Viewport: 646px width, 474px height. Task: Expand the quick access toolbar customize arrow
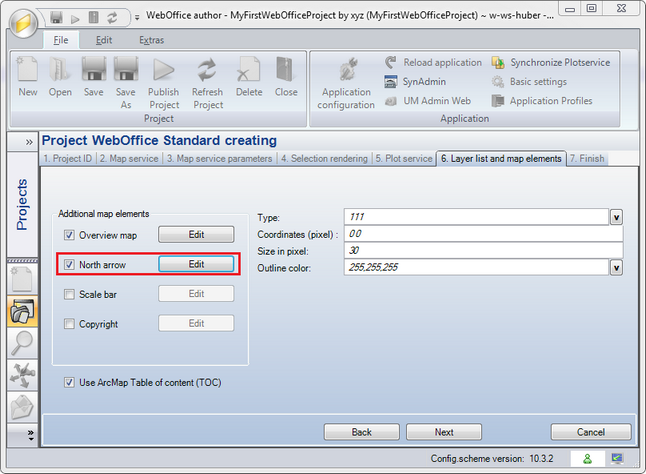137,18
